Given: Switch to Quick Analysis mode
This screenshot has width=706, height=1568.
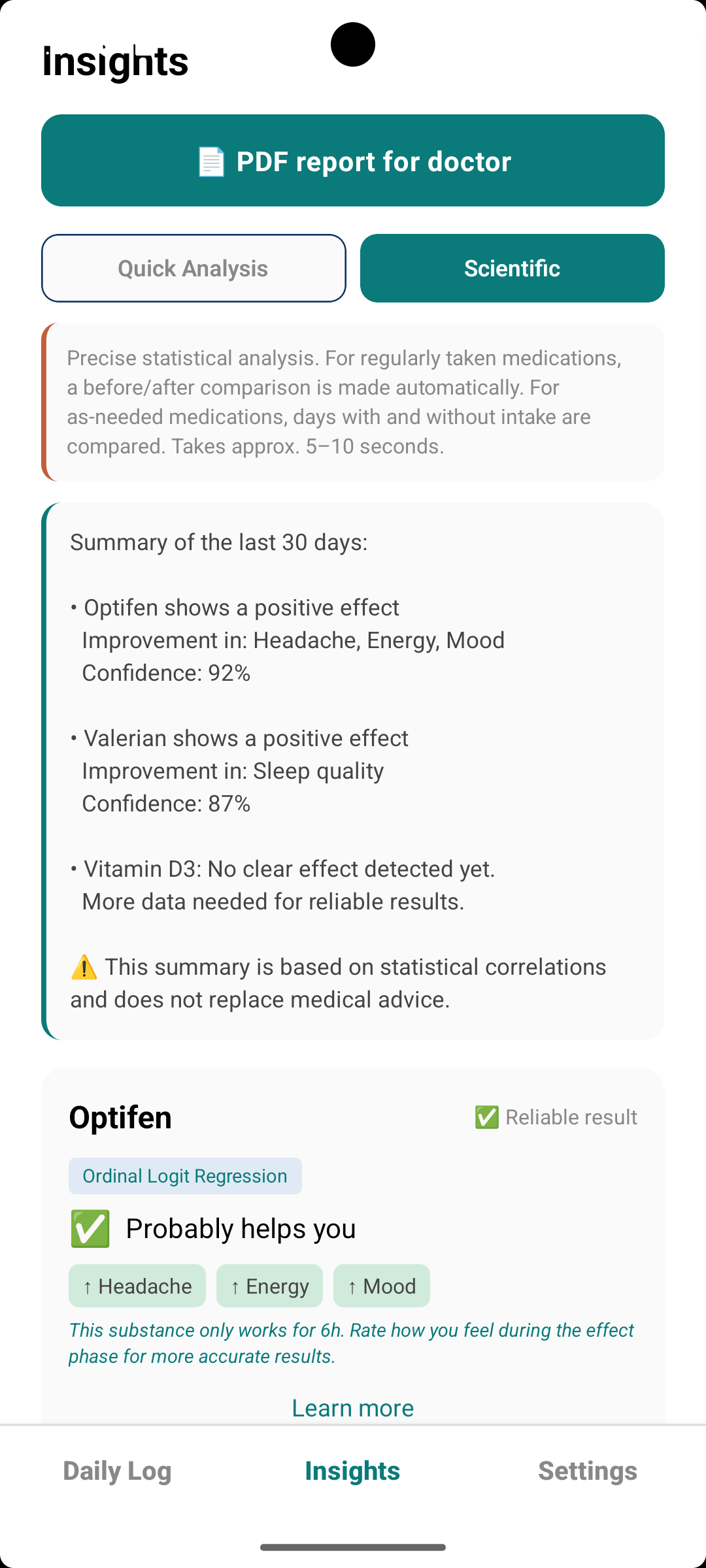Looking at the screenshot, I should point(193,268).
